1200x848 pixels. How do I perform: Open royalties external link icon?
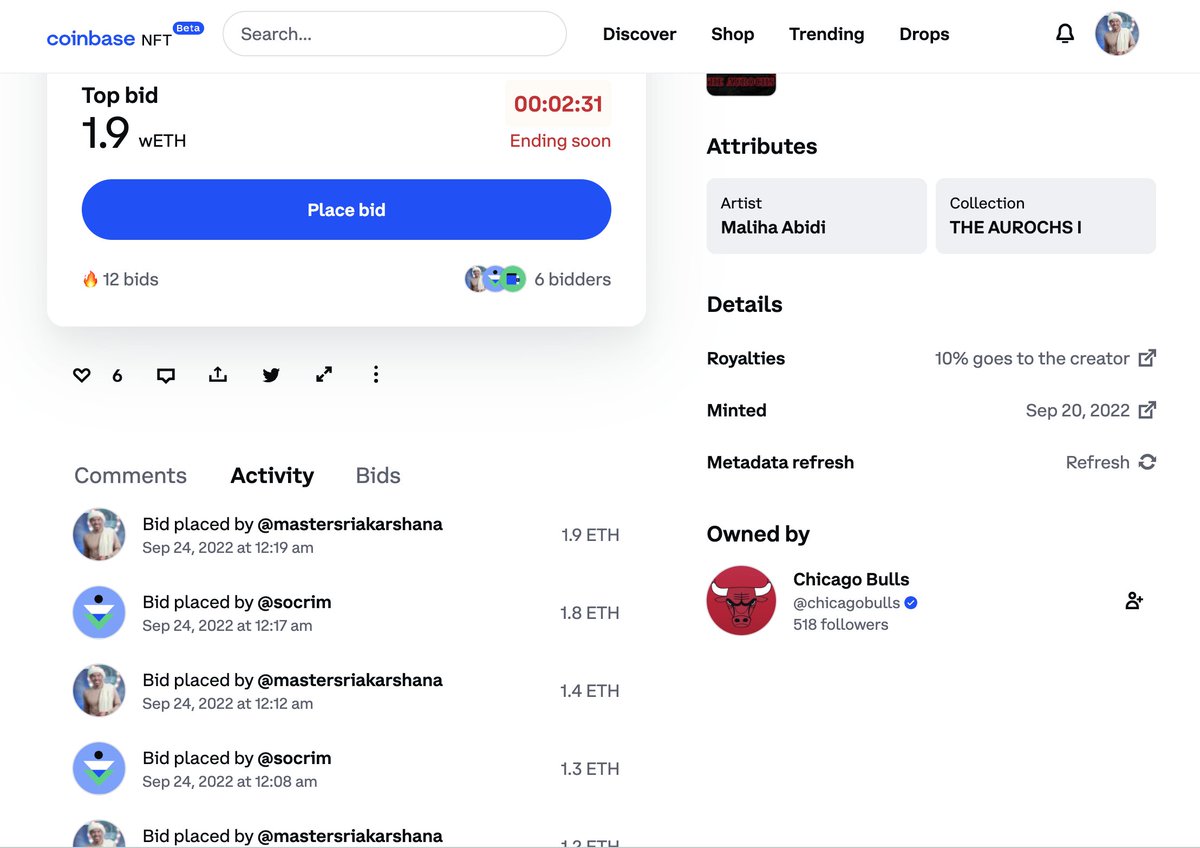coord(1148,357)
